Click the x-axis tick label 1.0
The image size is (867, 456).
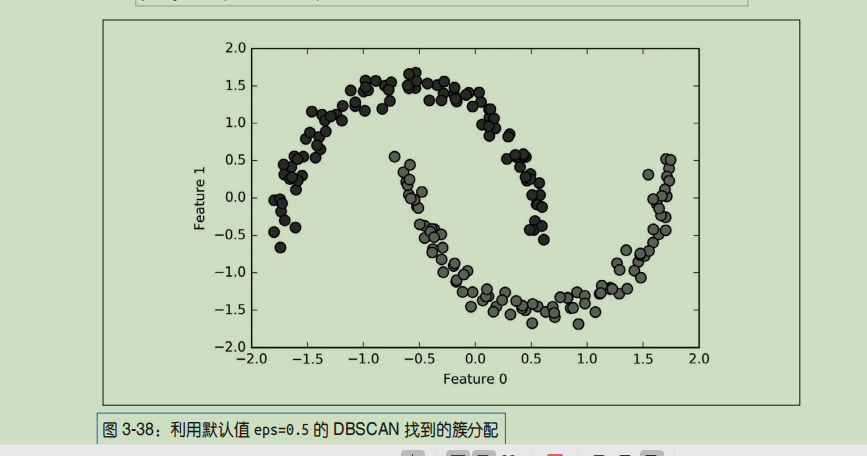click(587, 359)
